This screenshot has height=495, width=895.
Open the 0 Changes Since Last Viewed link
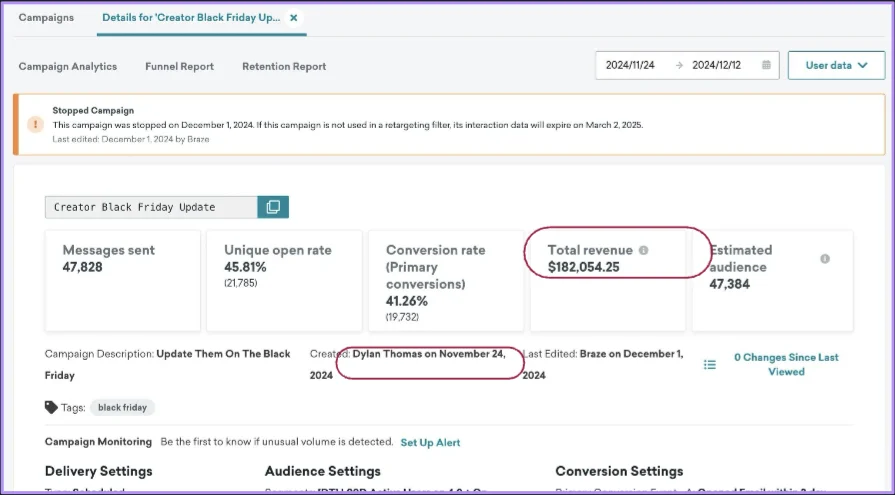tap(786, 364)
